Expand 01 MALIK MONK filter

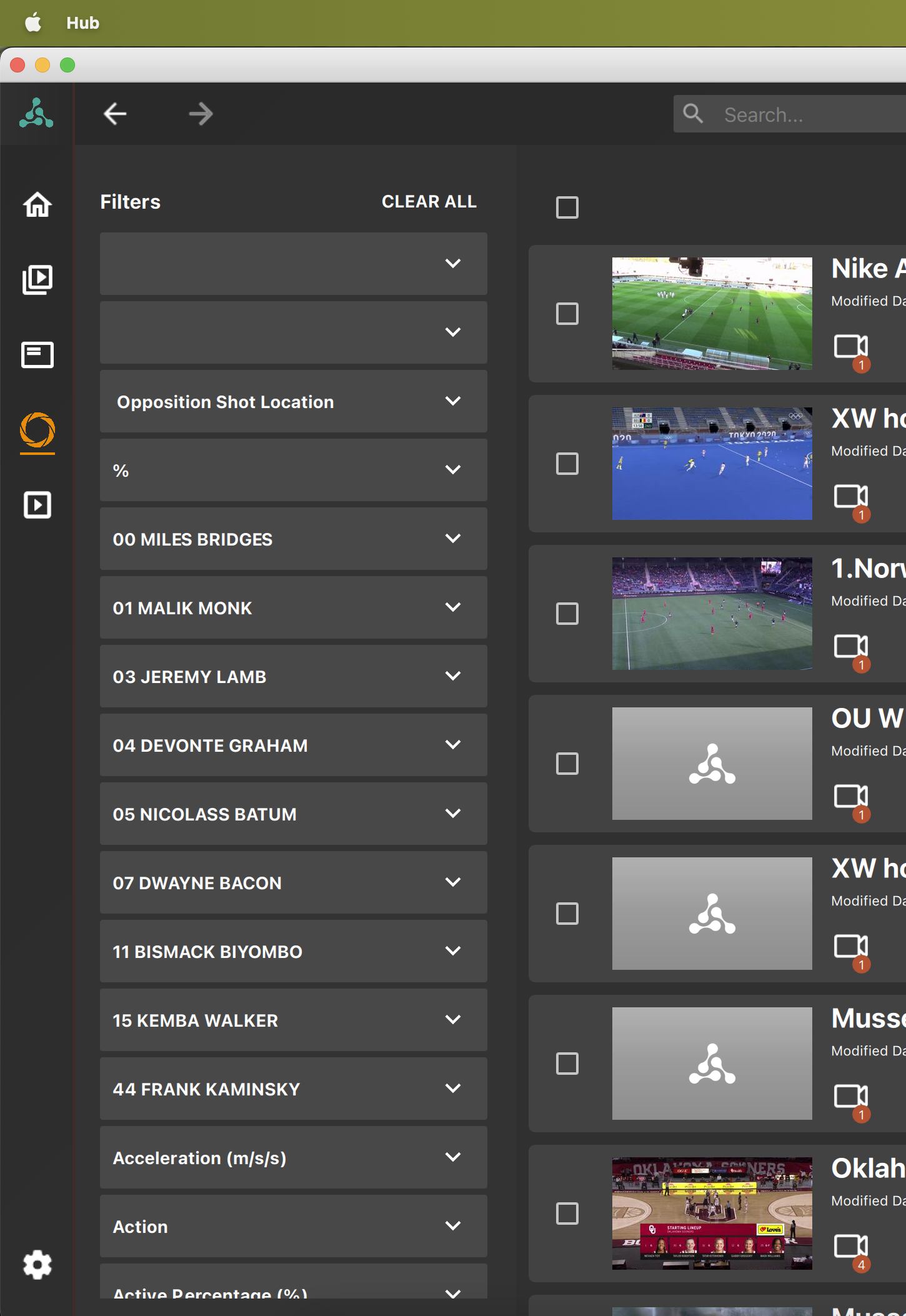[x=294, y=607]
